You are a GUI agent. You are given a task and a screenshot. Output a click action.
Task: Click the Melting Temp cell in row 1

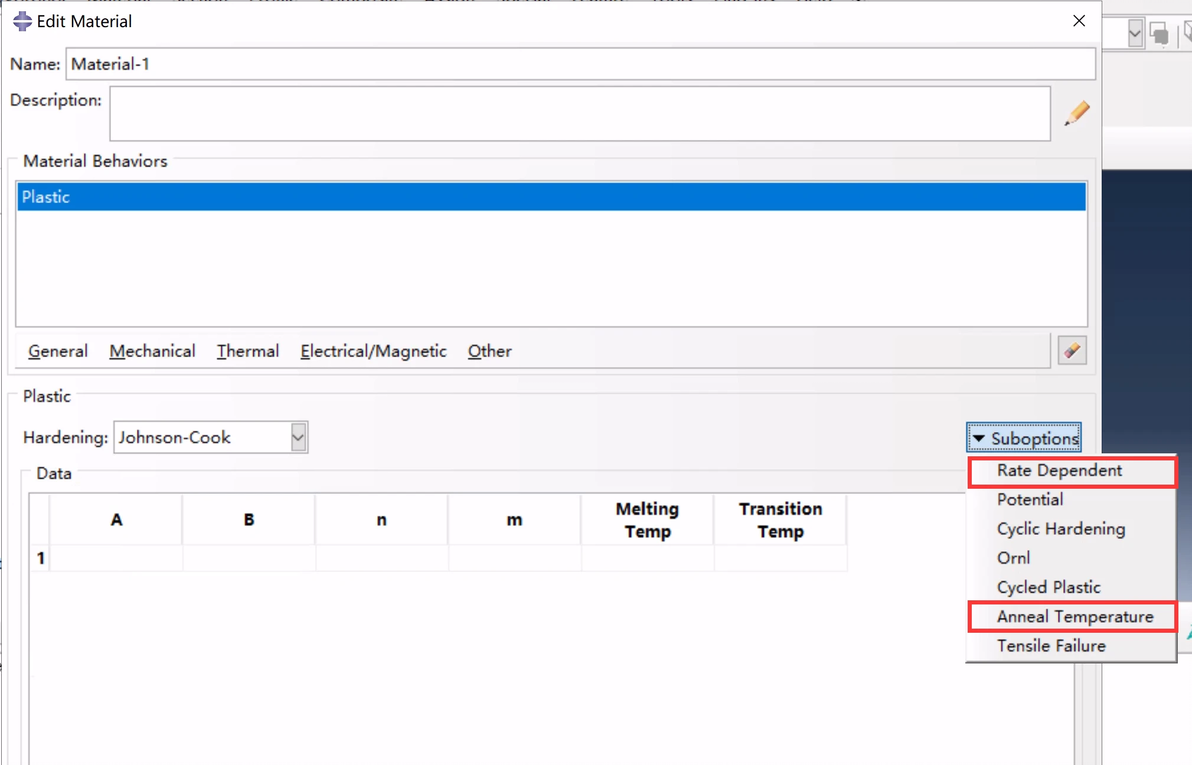648,558
